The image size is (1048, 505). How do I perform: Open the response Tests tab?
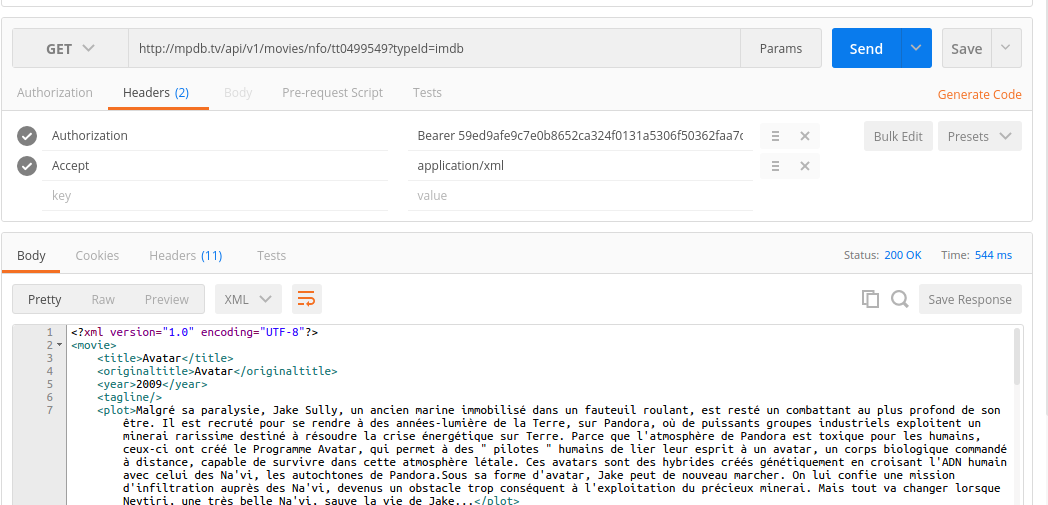coord(271,256)
